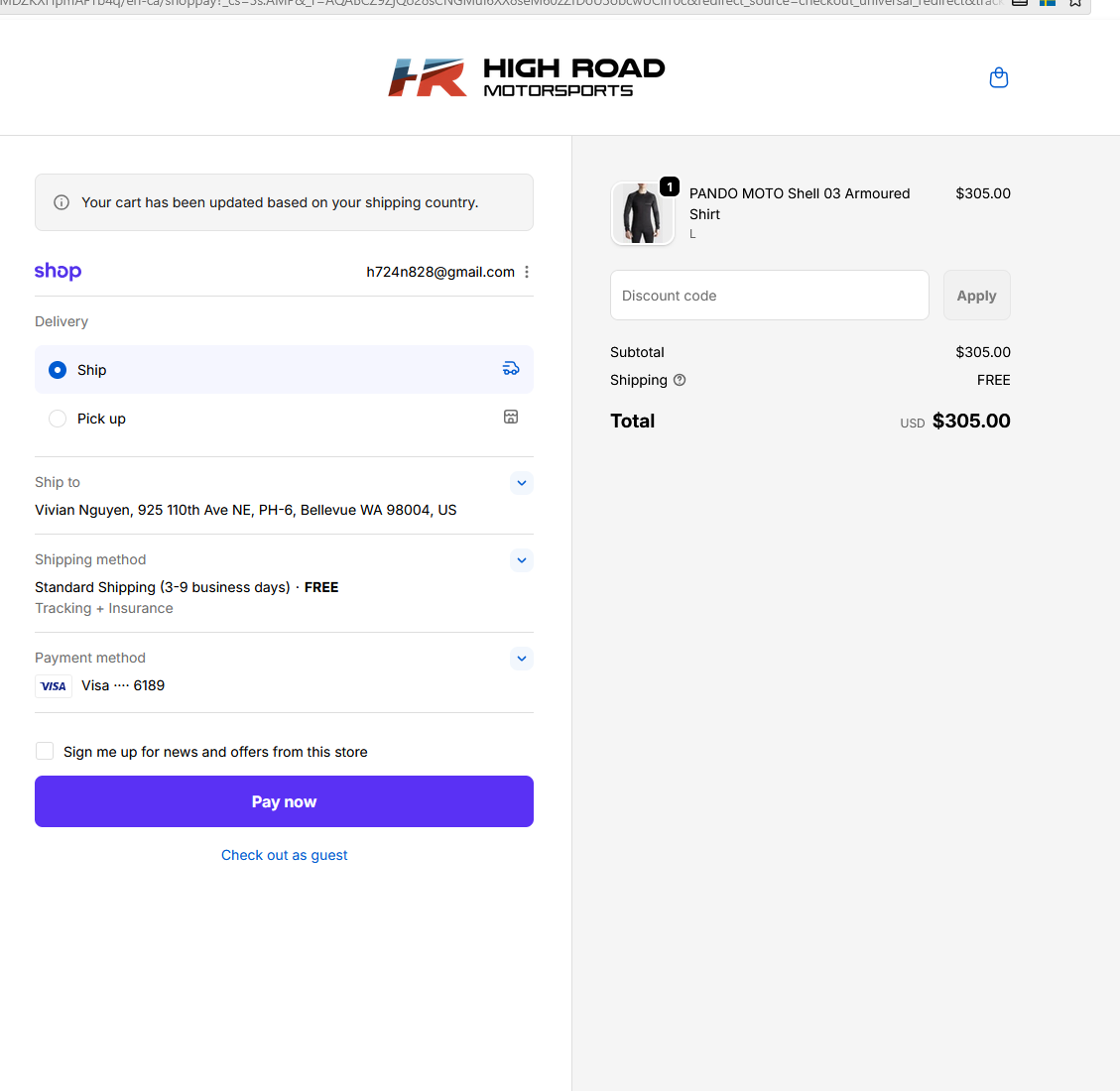The width and height of the screenshot is (1120, 1091).
Task: Click the High Road Motorsports logo
Action: tap(526, 77)
